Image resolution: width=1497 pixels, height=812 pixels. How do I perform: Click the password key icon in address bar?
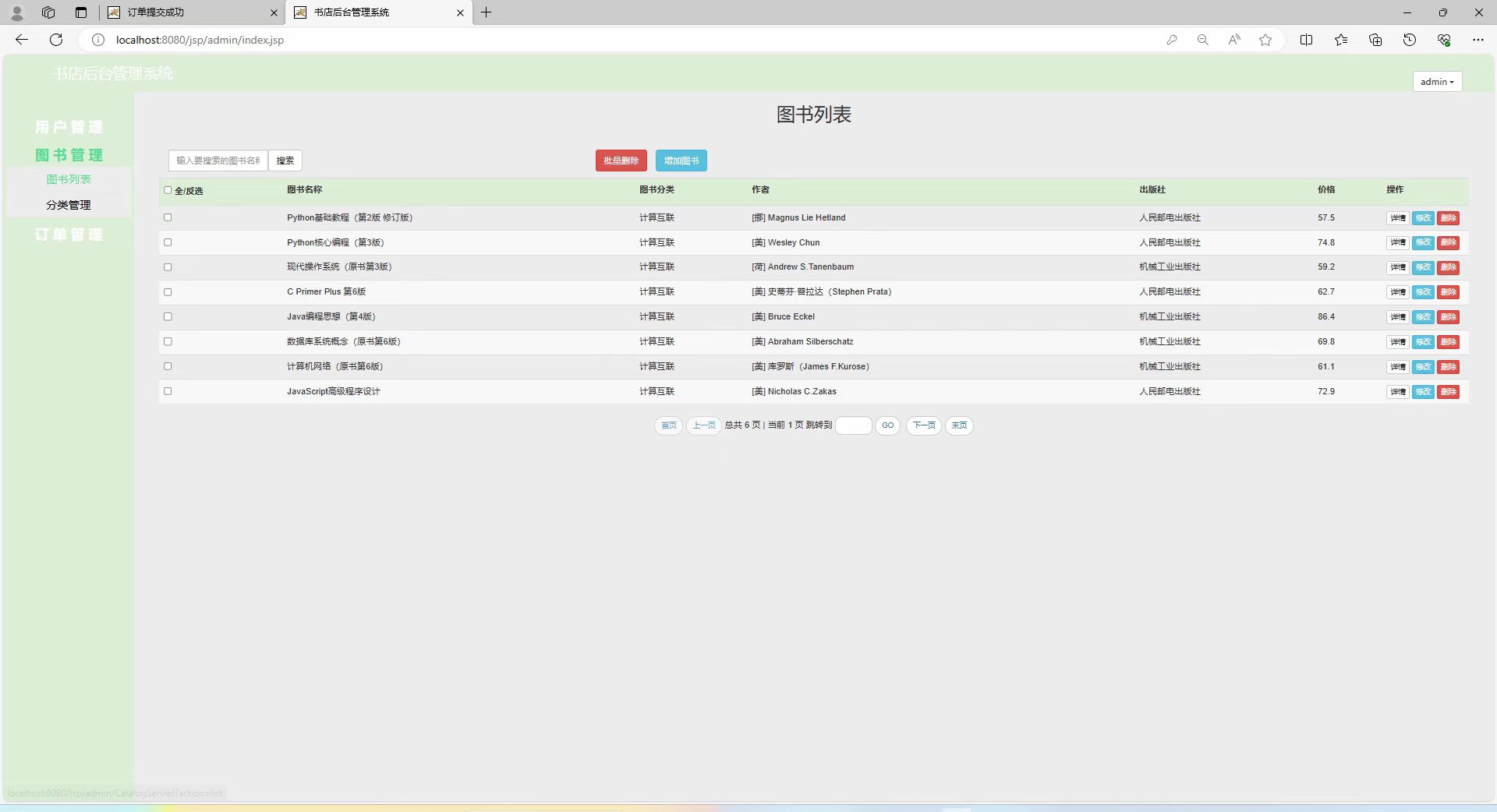(x=1172, y=40)
